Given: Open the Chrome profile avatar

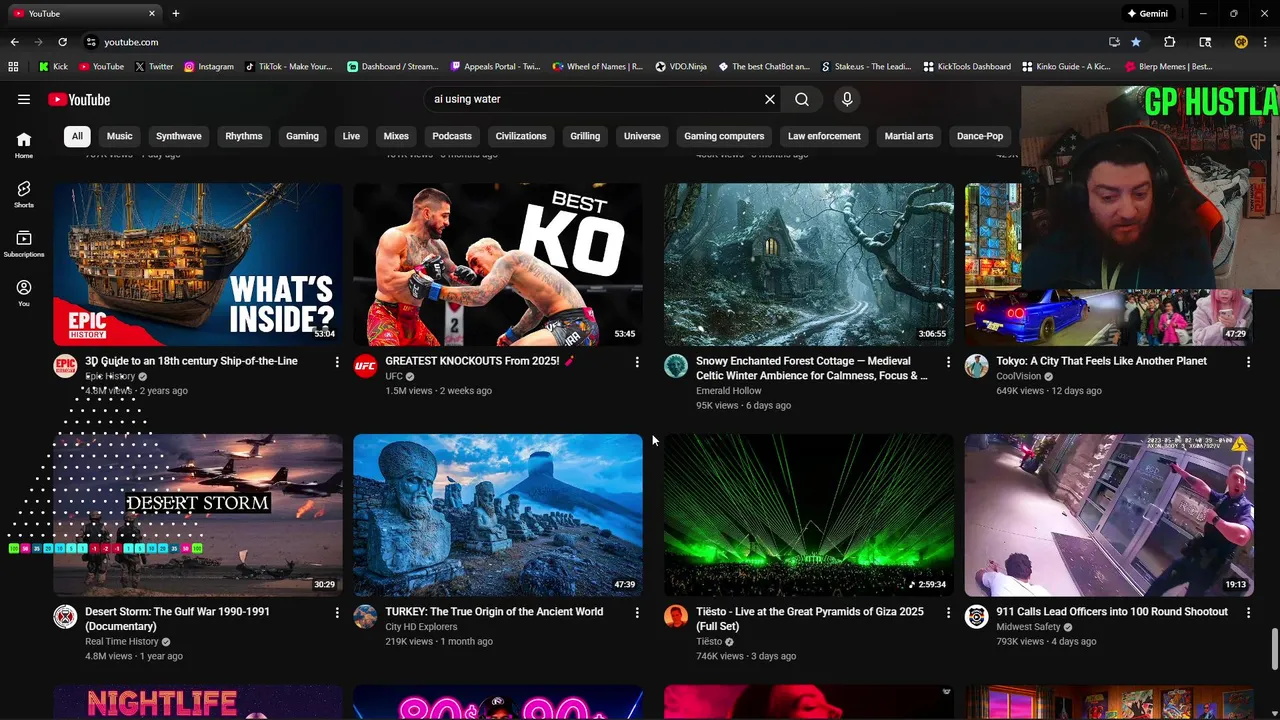Looking at the screenshot, I should click(x=1241, y=42).
